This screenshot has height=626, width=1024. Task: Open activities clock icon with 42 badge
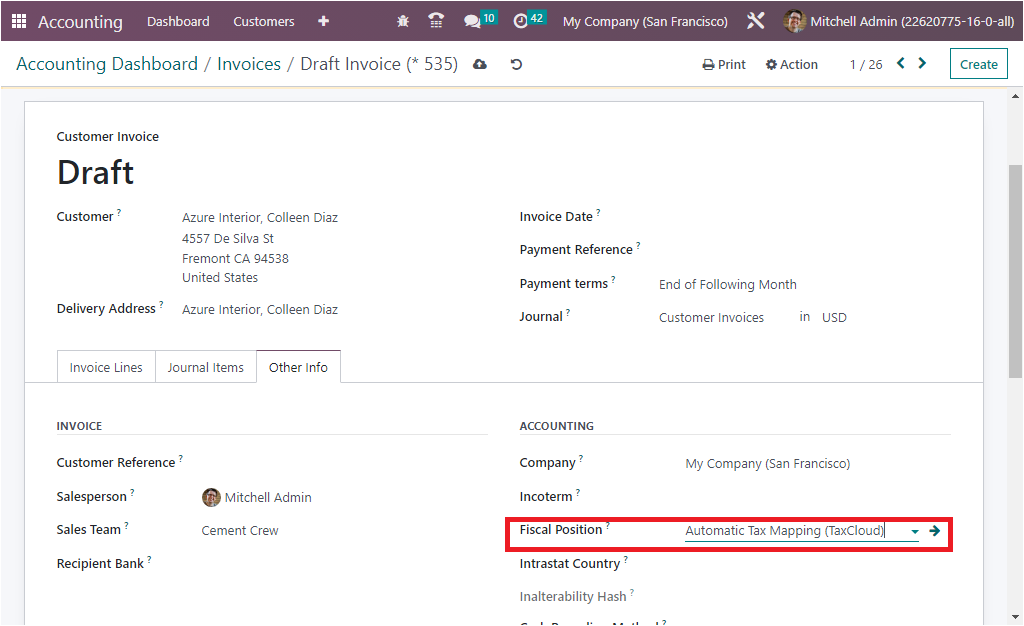click(x=529, y=20)
